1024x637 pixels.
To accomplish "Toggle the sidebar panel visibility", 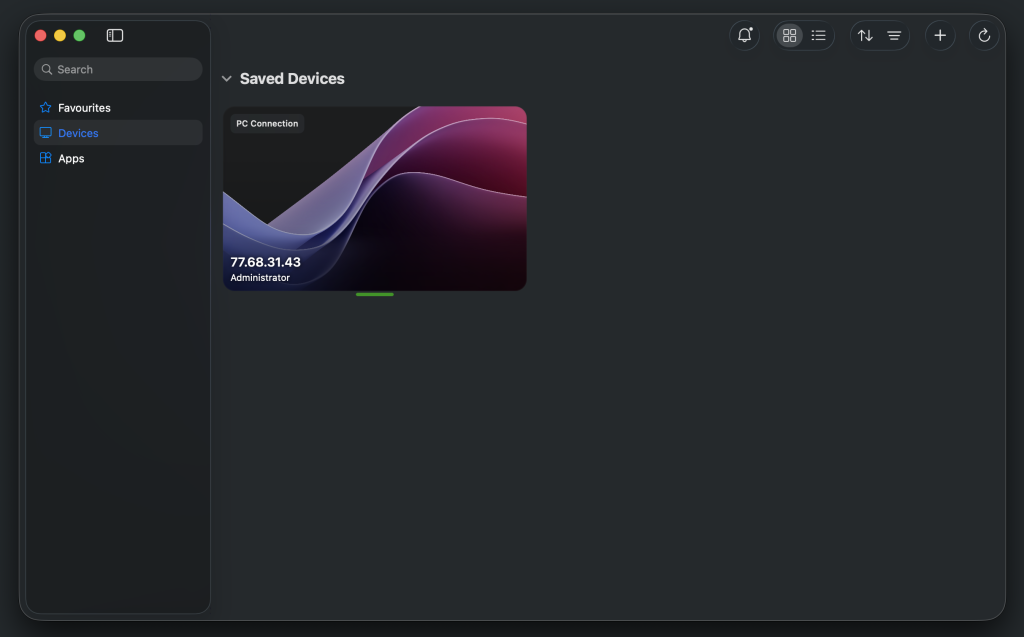I will pos(115,35).
